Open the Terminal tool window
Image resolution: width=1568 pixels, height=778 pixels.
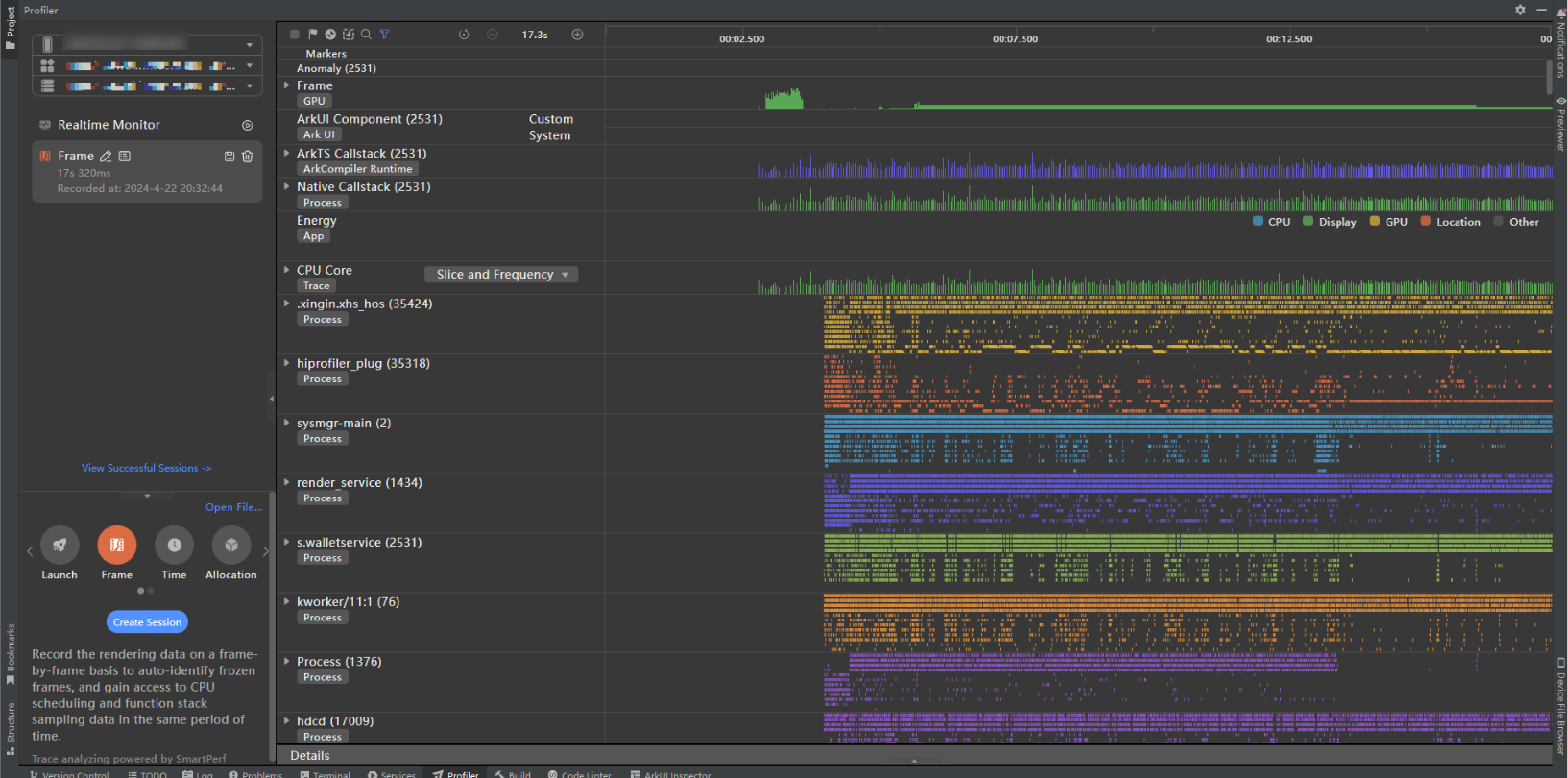click(325, 773)
